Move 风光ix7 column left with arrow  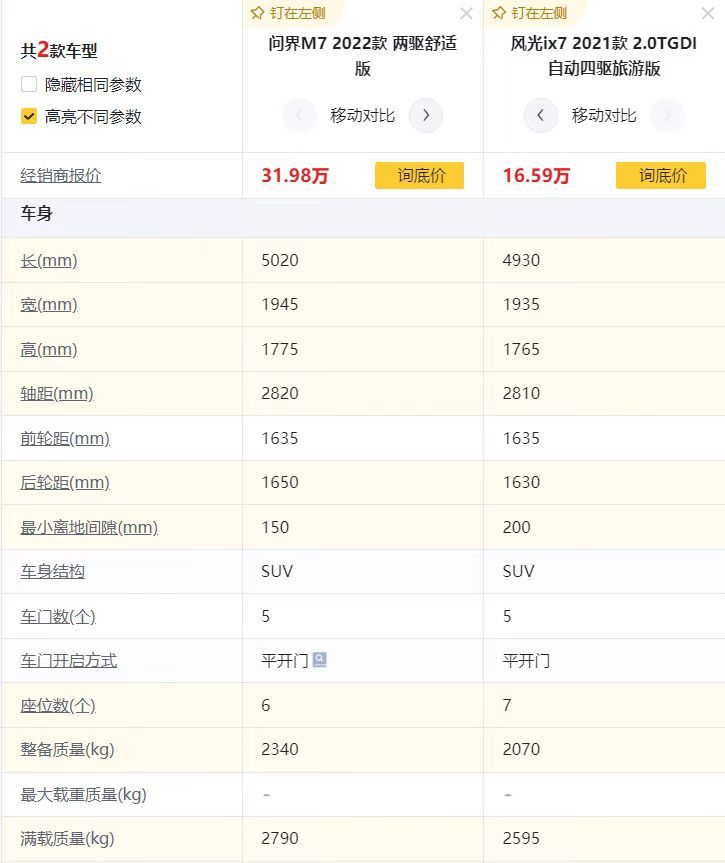pos(540,116)
